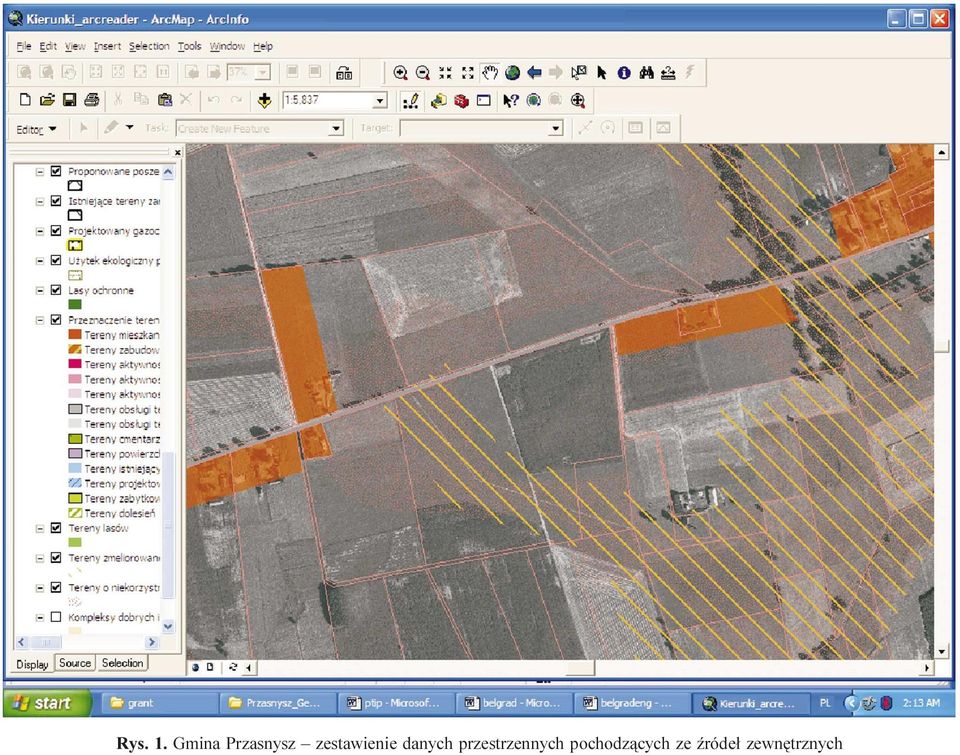Viewport: 960px width, 755px height.
Task: Uncheck the Lasy ochronne layer checkbox
Action: (x=56, y=290)
